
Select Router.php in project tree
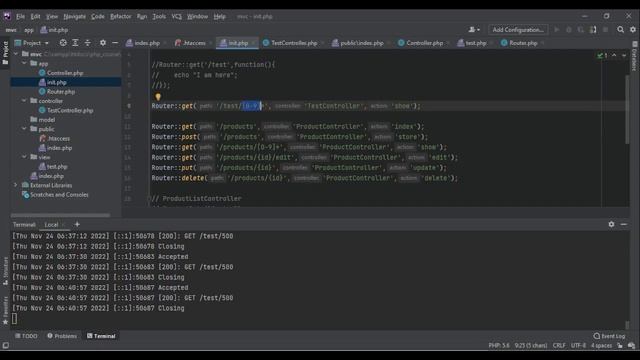tap(57, 92)
